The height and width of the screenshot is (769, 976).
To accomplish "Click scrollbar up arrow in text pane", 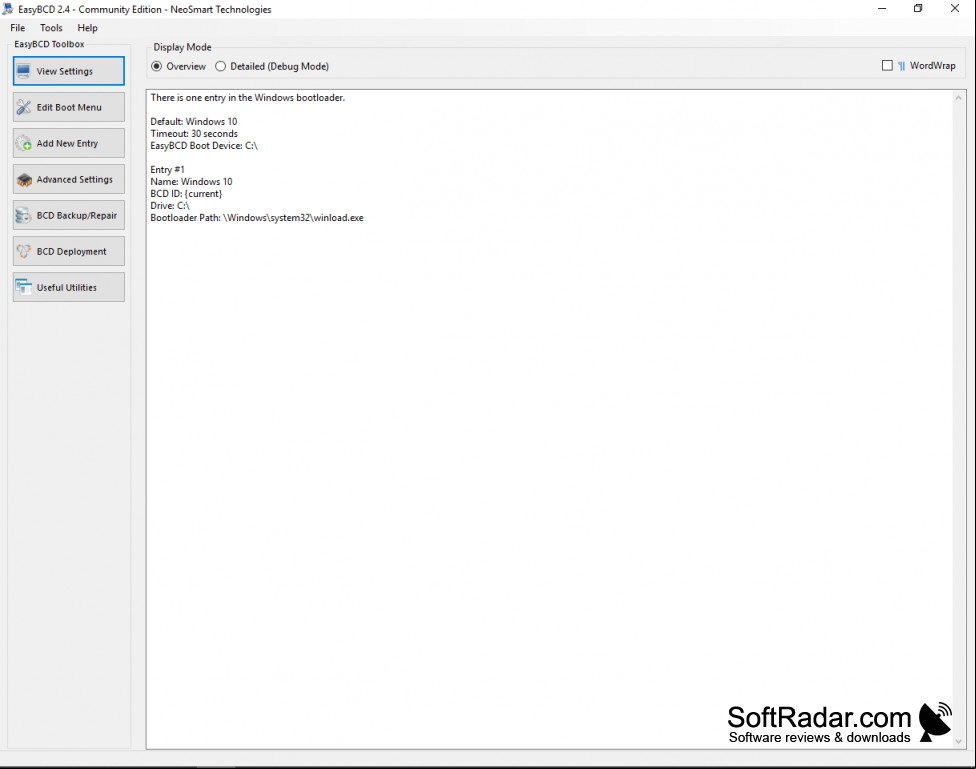I will pyautogui.click(x=959, y=98).
